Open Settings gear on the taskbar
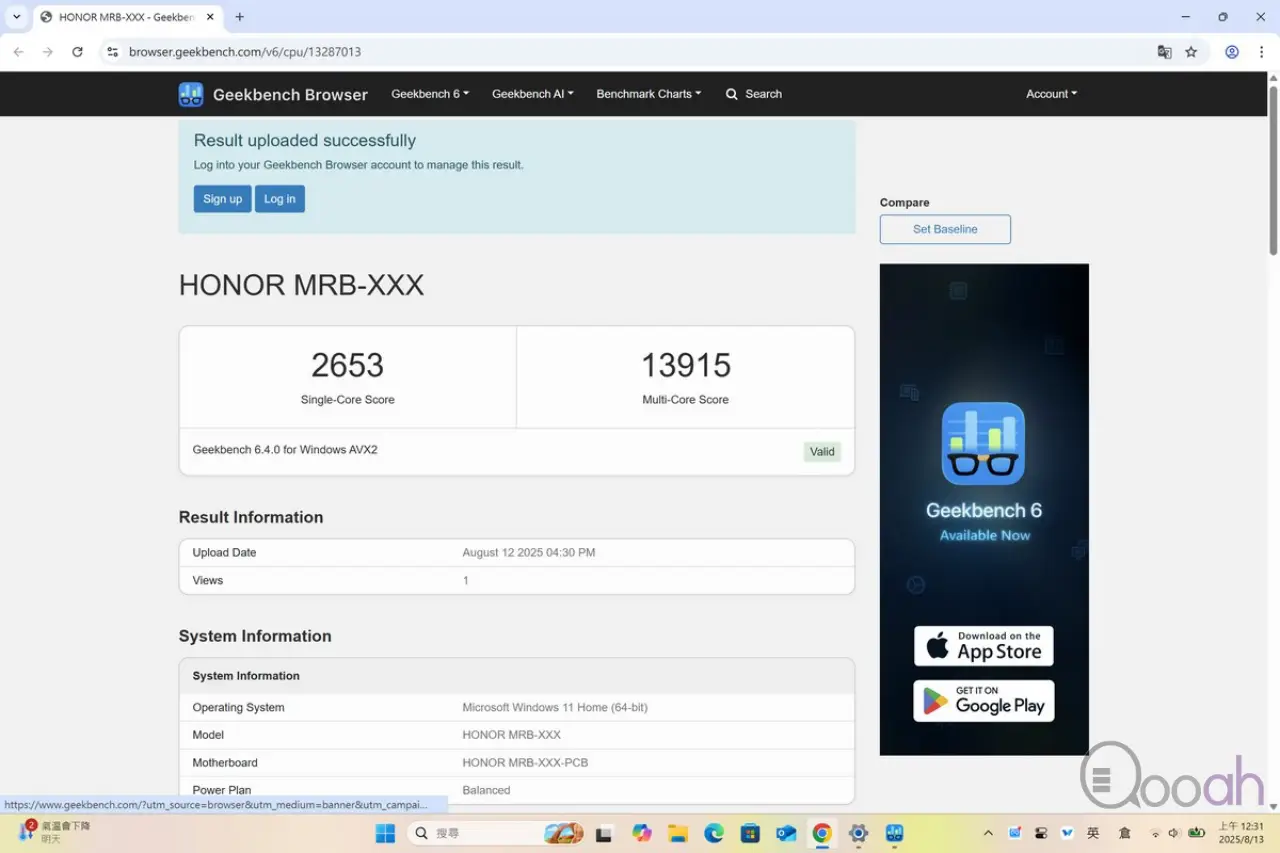This screenshot has height=853, width=1280. point(858,833)
